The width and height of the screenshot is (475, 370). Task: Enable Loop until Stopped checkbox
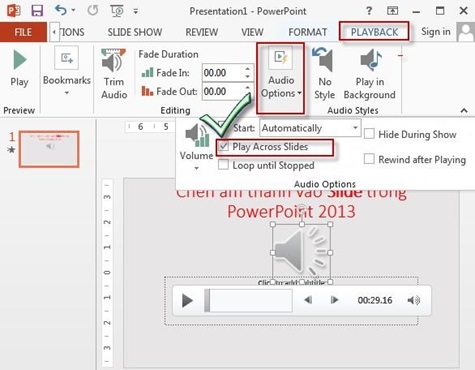223,165
